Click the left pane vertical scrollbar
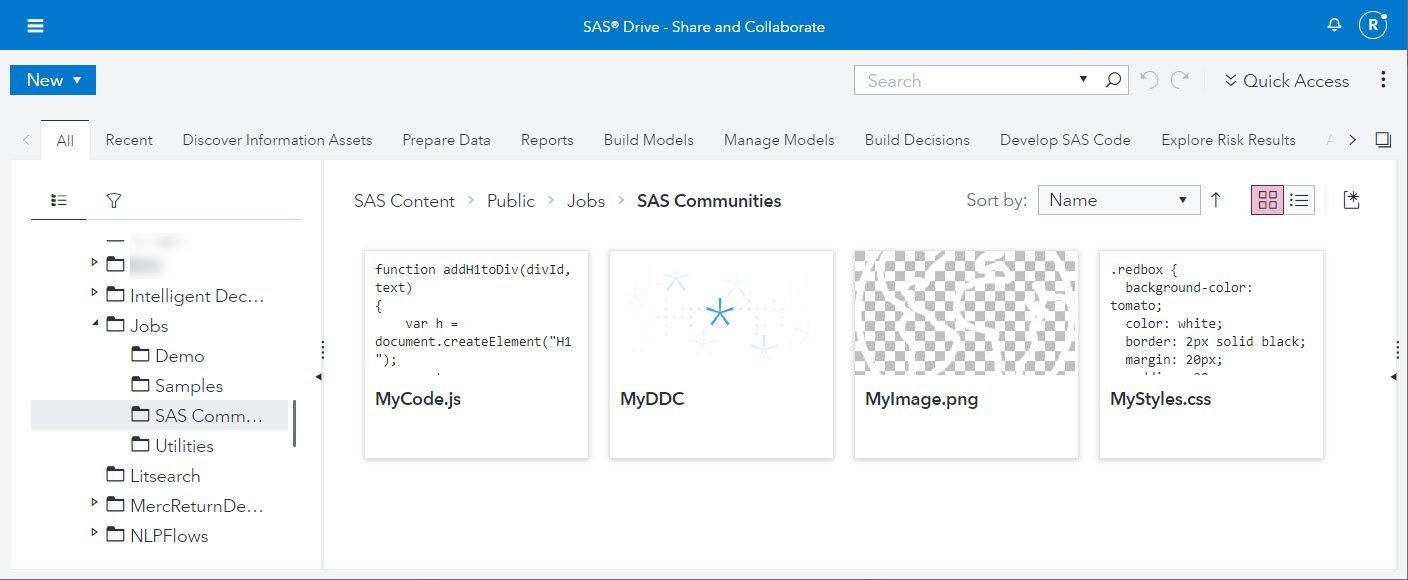1408x580 pixels. 294,423
